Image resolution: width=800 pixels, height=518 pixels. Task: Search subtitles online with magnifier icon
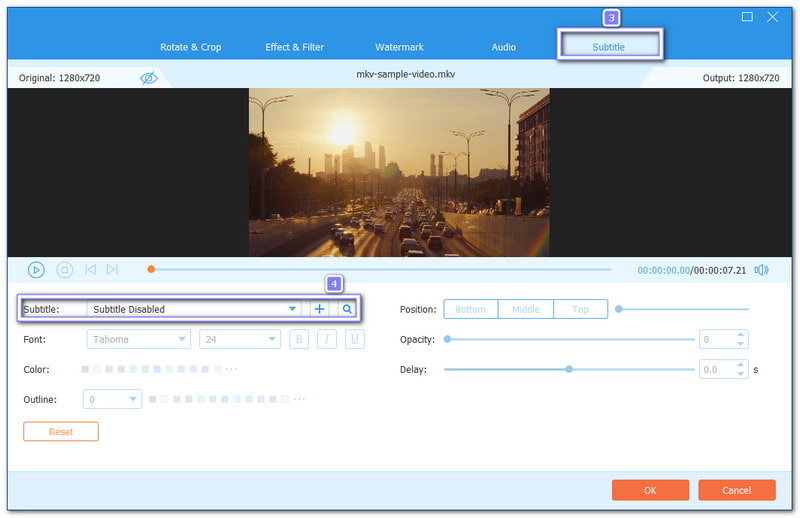[x=347, y=309]
